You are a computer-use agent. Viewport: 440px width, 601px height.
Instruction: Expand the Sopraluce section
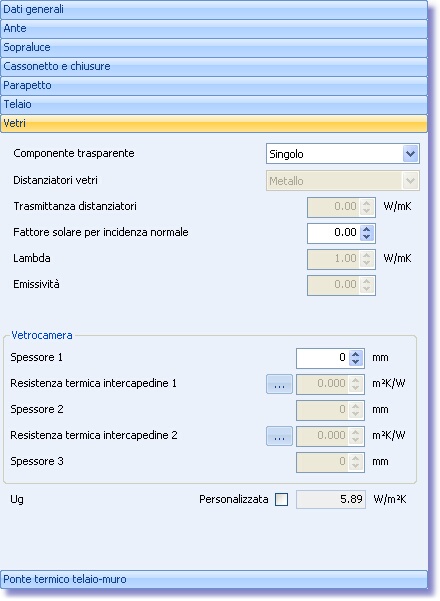(214, 48)
